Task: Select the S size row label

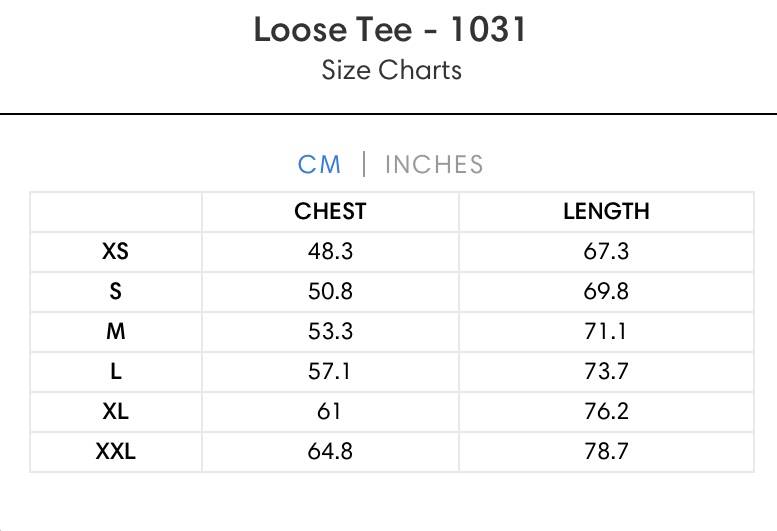Action: 115,291
